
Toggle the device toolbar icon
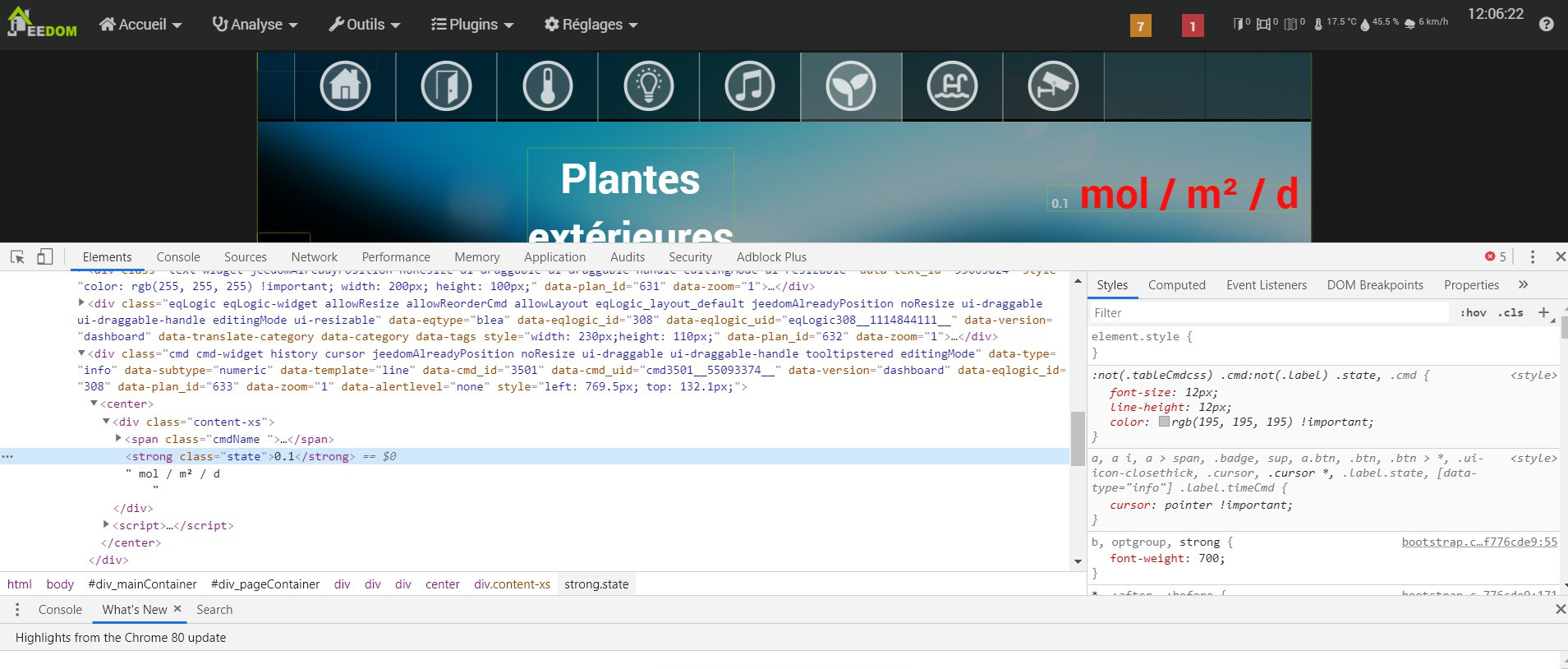click(44, 256)
